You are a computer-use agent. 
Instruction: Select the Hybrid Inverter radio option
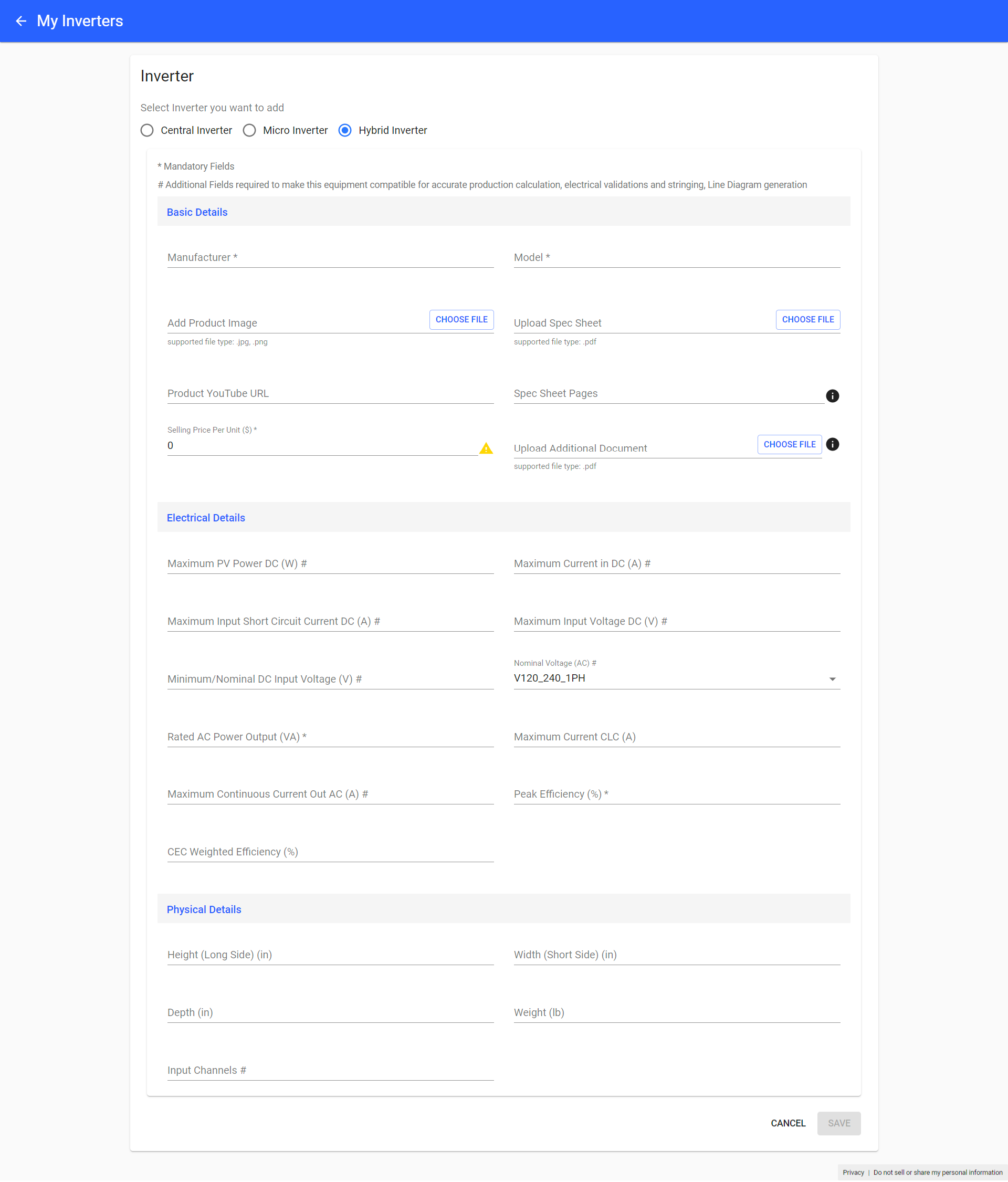[344, 130]
